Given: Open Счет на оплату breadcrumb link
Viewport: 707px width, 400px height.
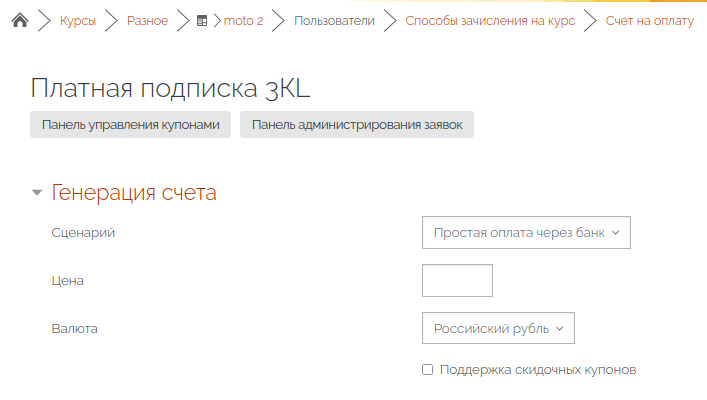Looking at the screenshot, I should pos(650,21).
